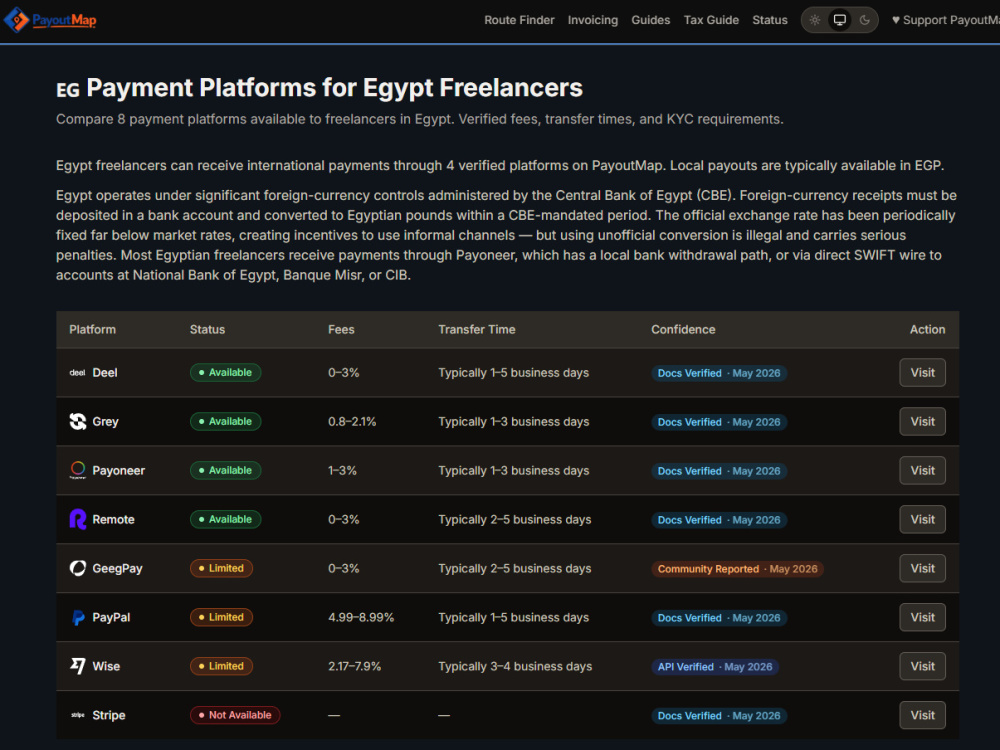Click the Payoneer logo icon
Viewport: 1000px width, 750px height.
(x=78, y=470)
